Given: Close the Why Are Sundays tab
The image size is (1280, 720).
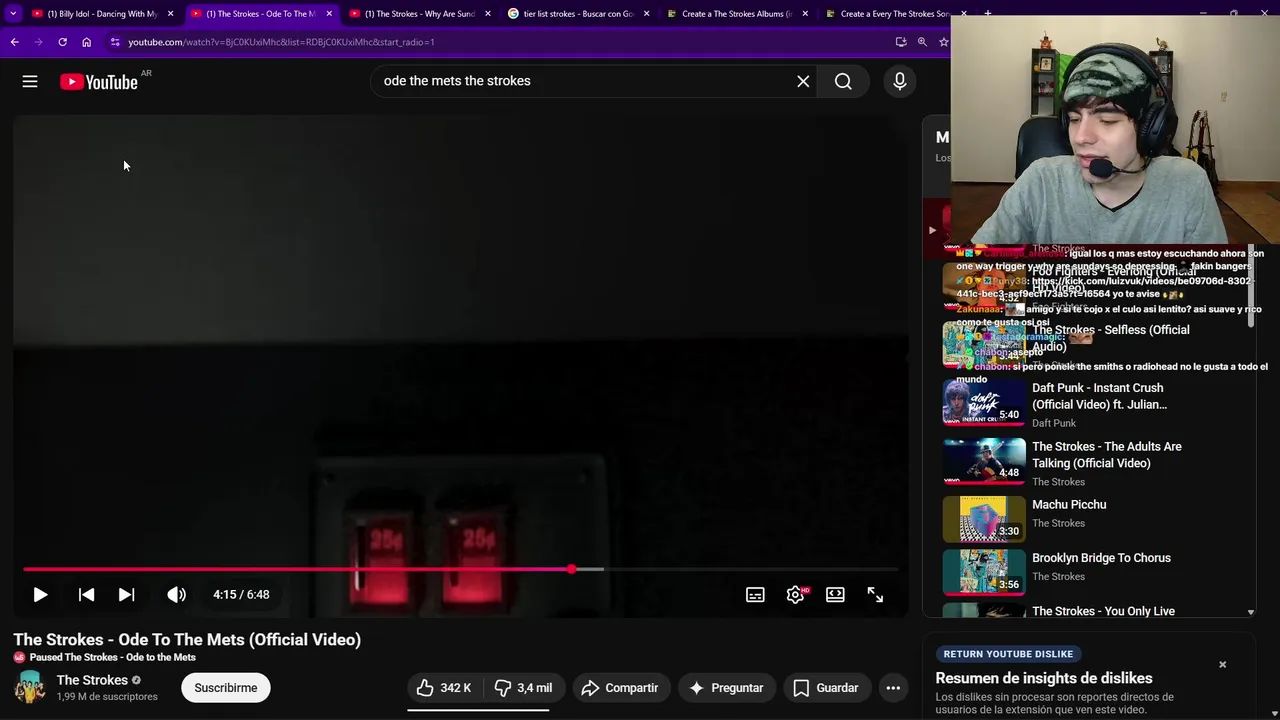Looking at the screenshot, I should coord(488,14).
